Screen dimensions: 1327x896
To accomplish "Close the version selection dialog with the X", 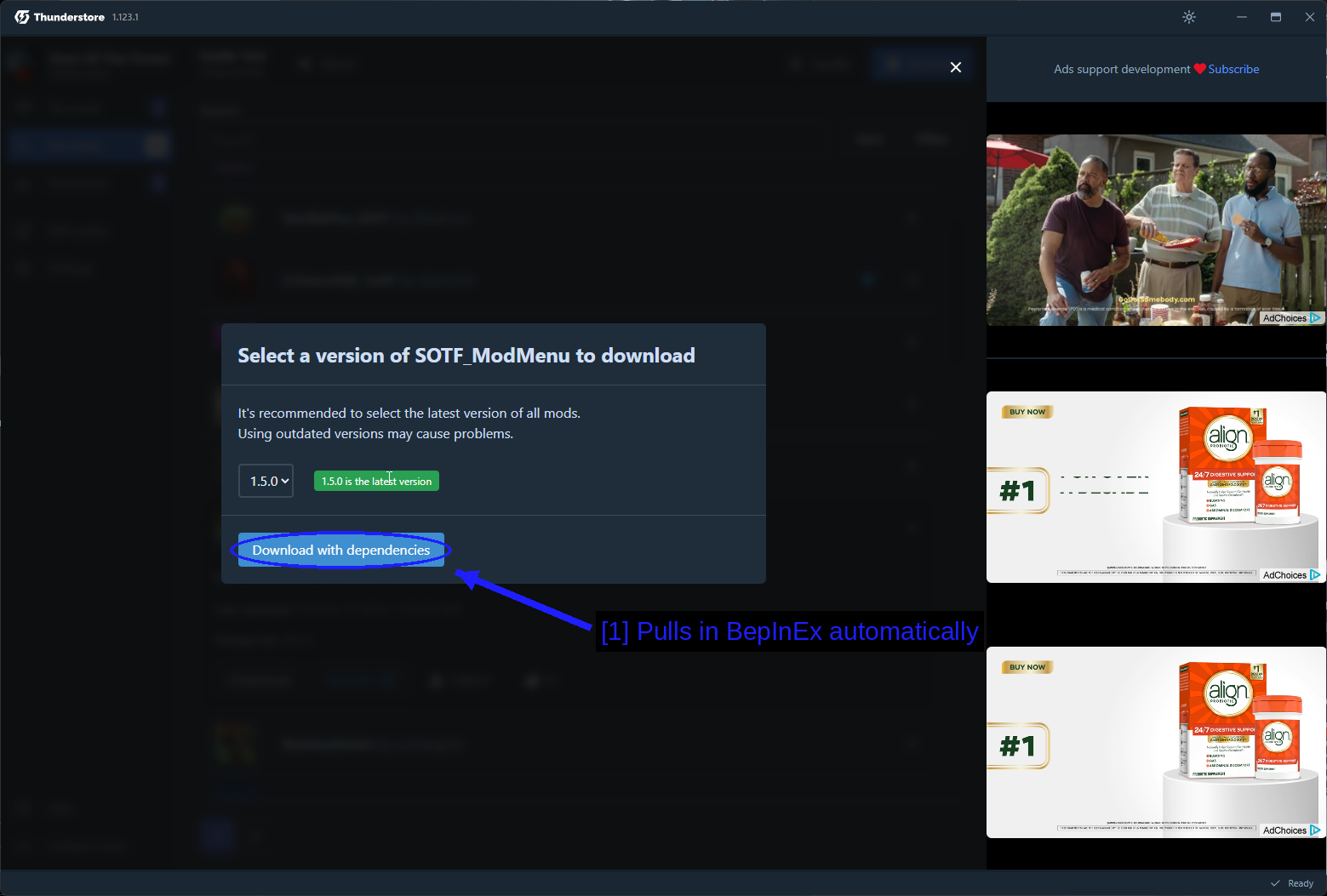I will pos(956,67).
